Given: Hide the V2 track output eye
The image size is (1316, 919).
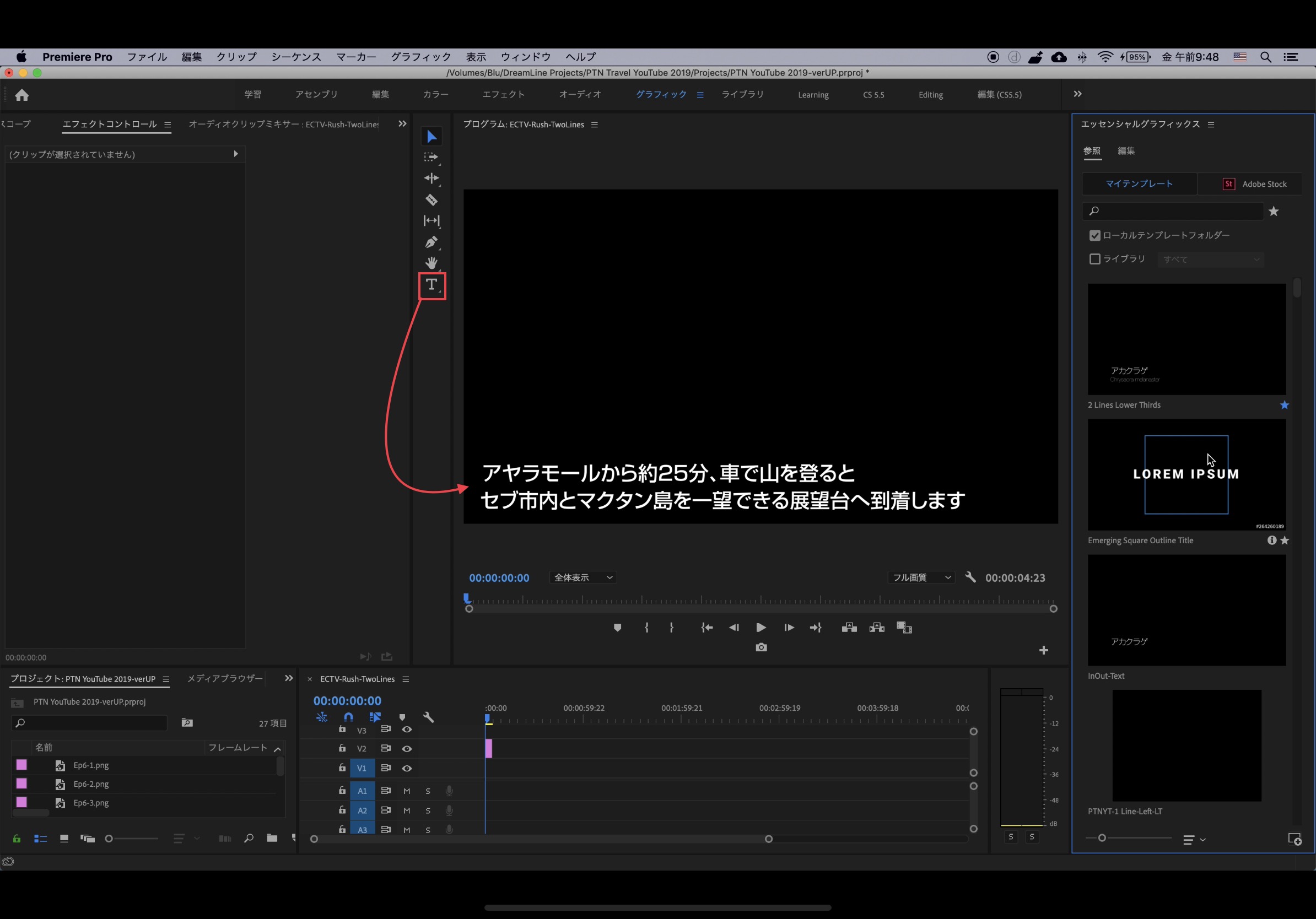Looking at the screenshot, I should [x=406, y=748].
